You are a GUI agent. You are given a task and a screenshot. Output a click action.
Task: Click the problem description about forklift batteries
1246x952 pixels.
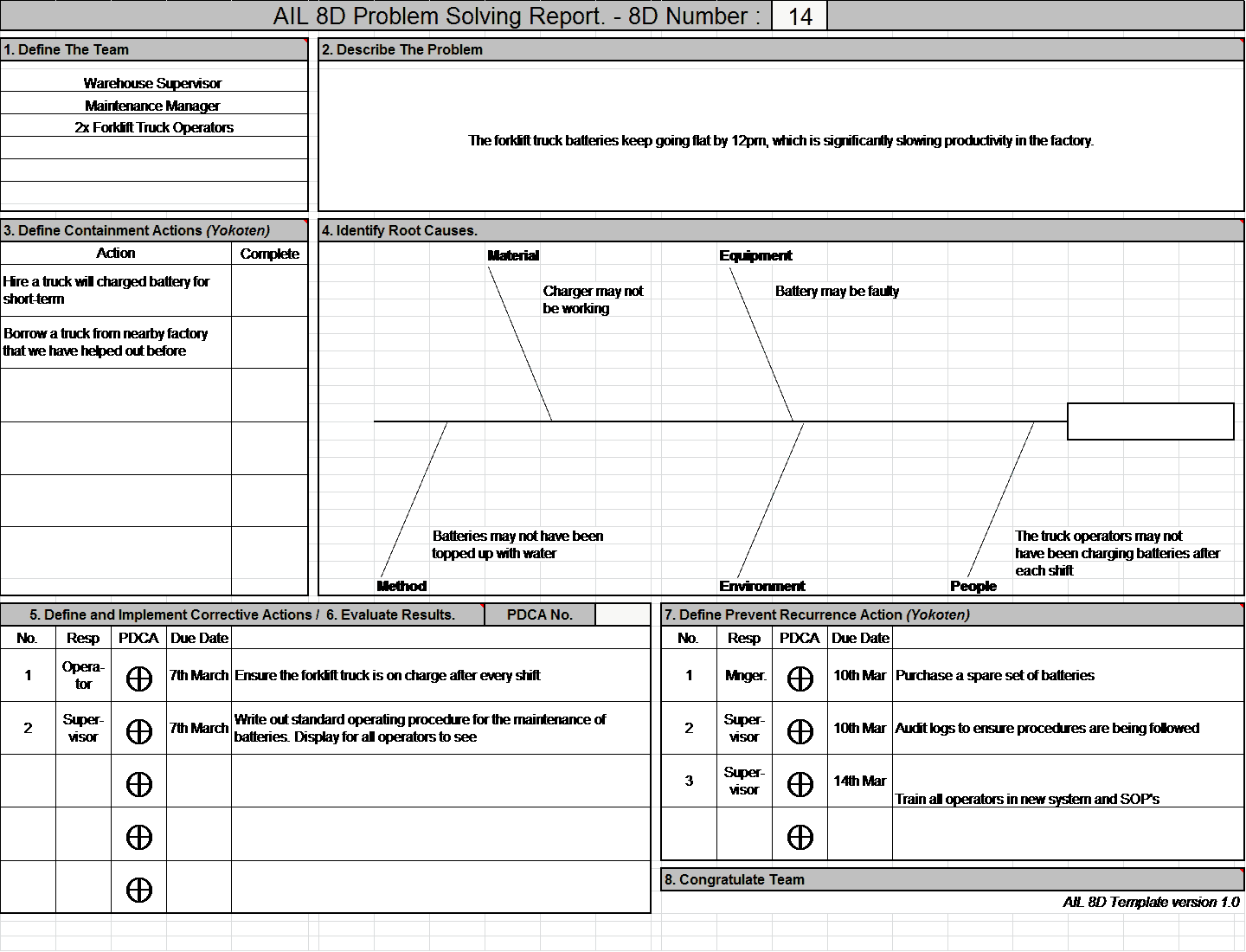pos(781,140)
